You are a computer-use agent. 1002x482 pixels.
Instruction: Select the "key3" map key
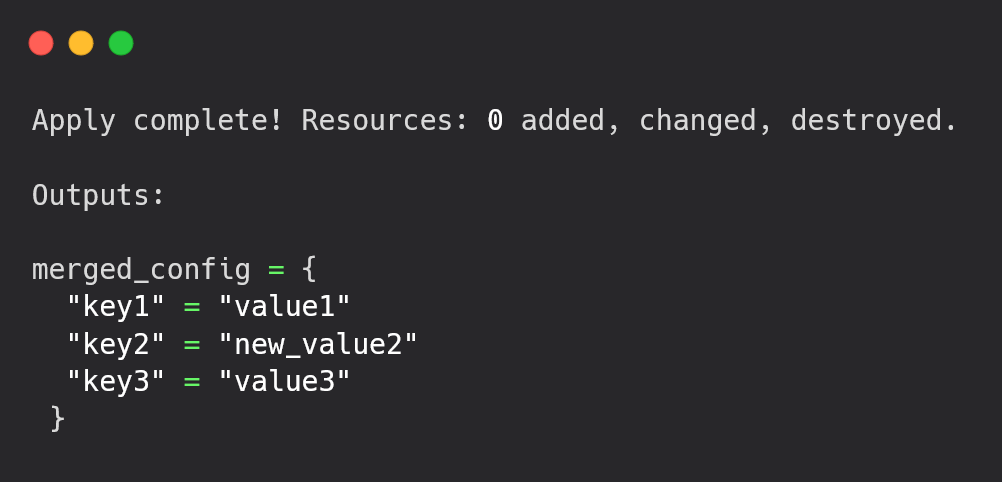[116, 382]
